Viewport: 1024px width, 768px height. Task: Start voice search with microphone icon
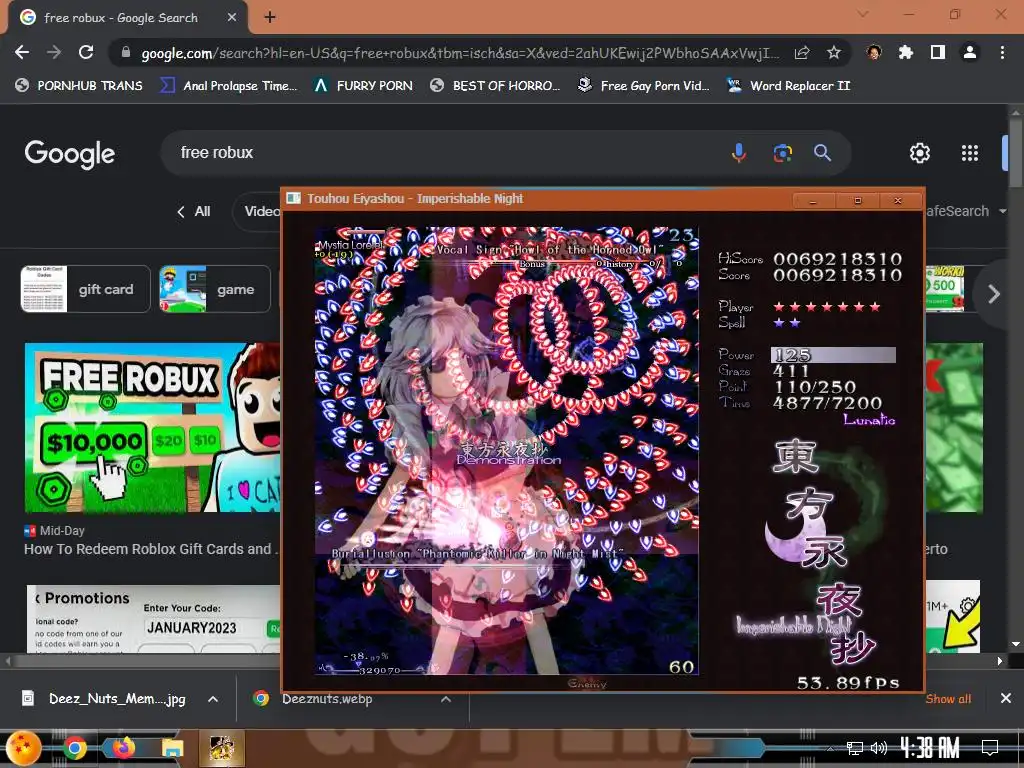(x=739, y=153)
